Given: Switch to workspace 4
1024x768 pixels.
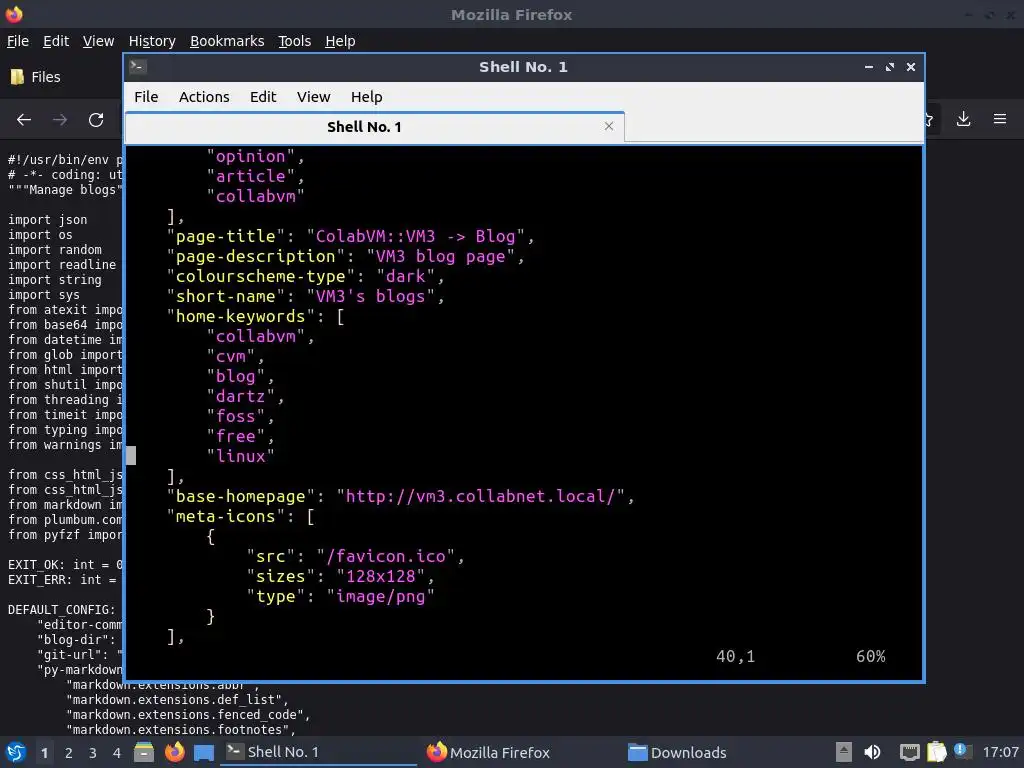Looking at the screenshot, I should point(117,753).
